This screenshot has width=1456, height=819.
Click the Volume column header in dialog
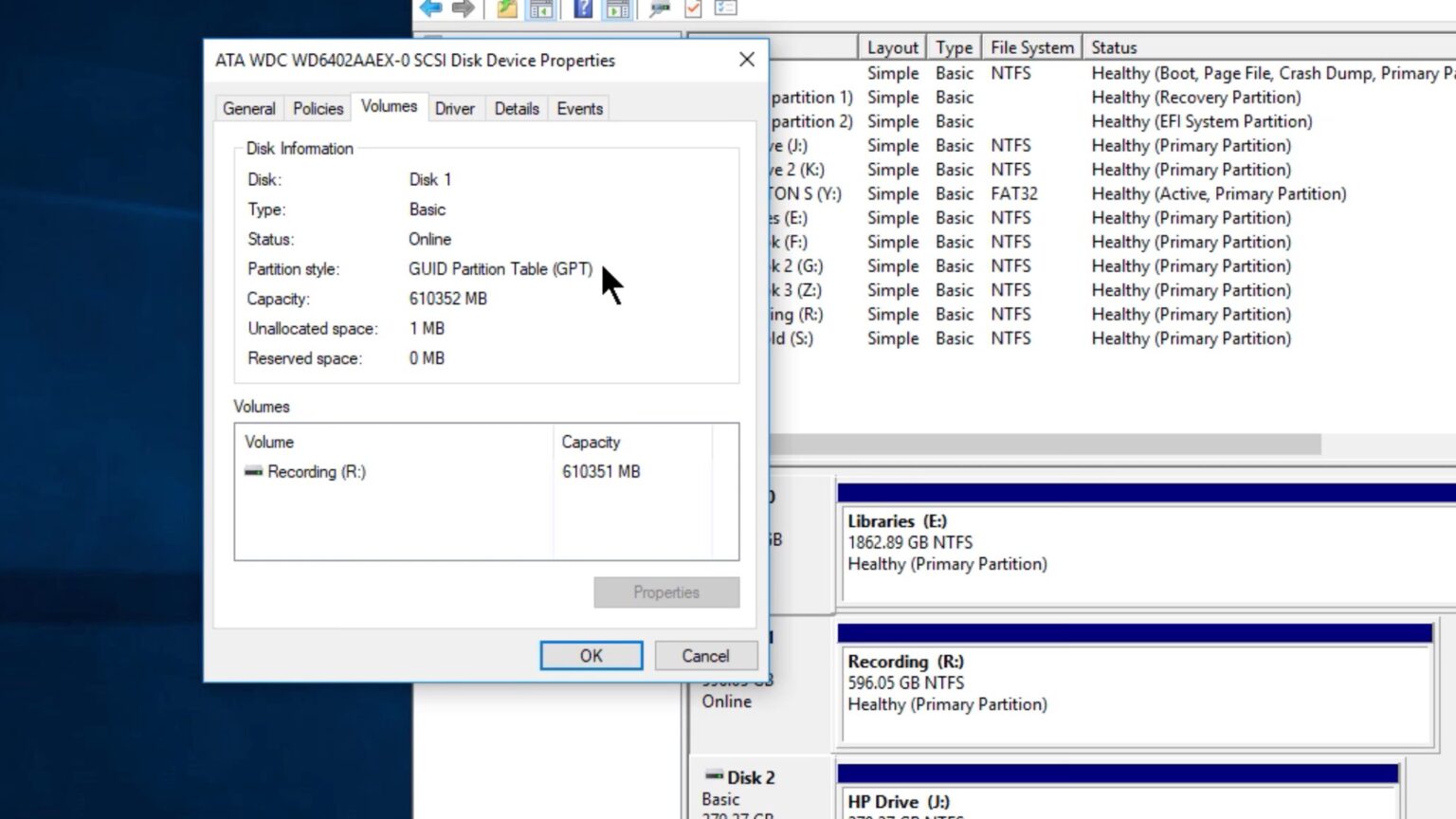point(394,442)
